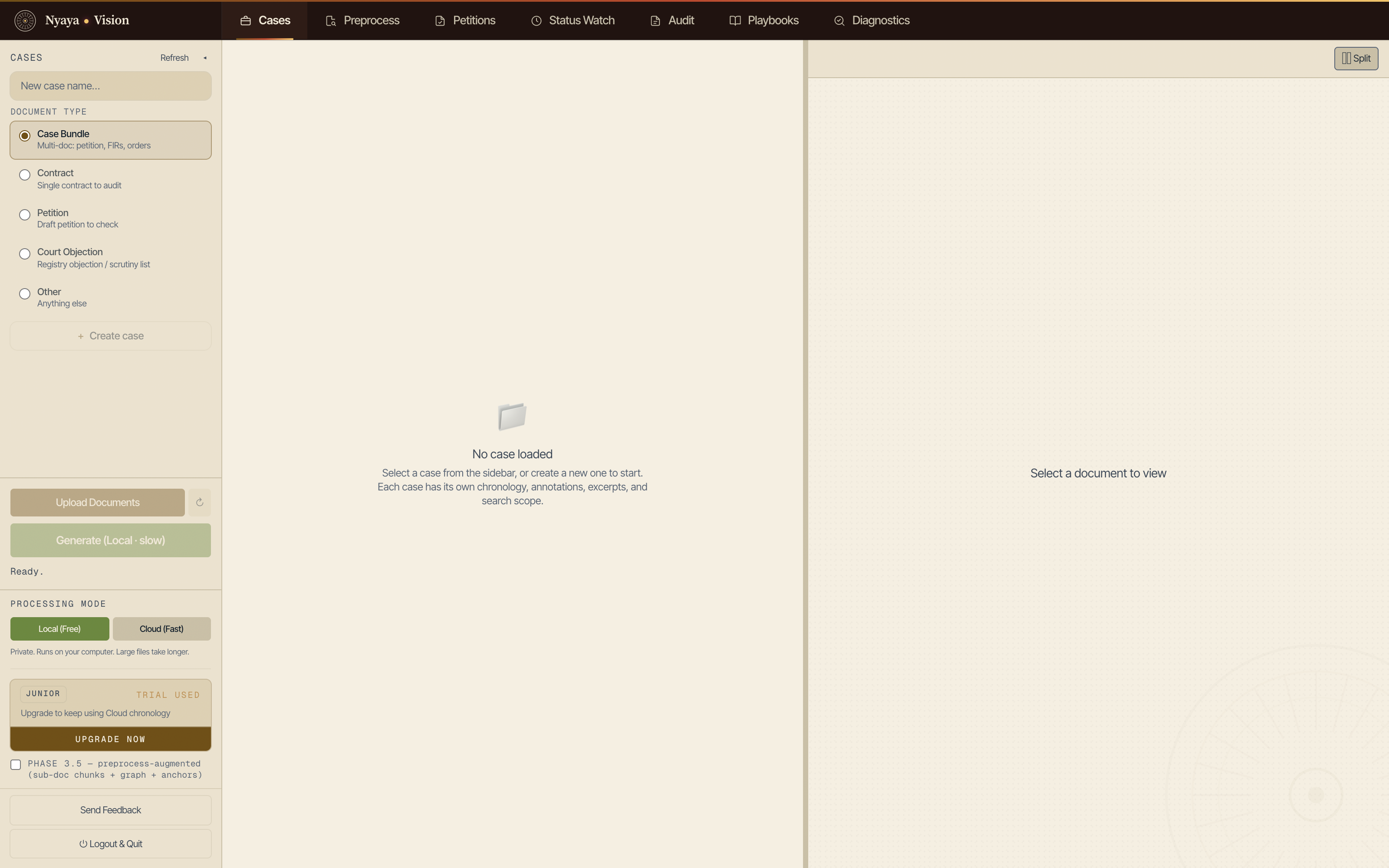Click the Nyaya Vision logo icon
This screenshot has height=868, width=1389.
(25, 21)
